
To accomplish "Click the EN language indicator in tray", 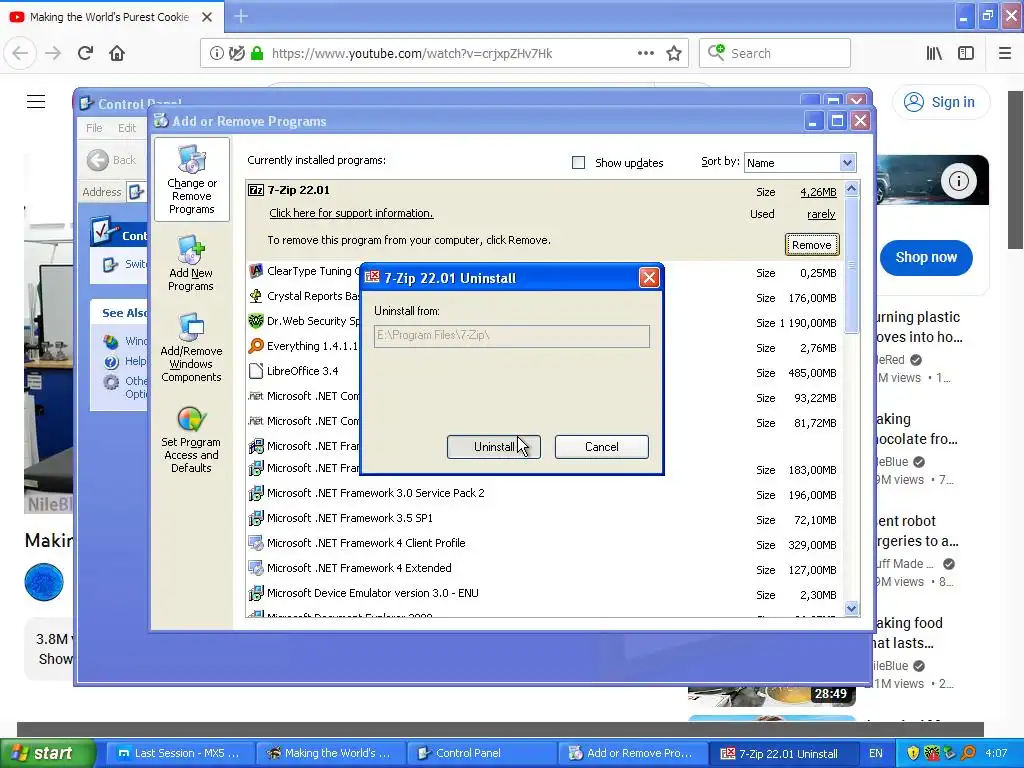I will pyautogui.click(x=876, y=753).
